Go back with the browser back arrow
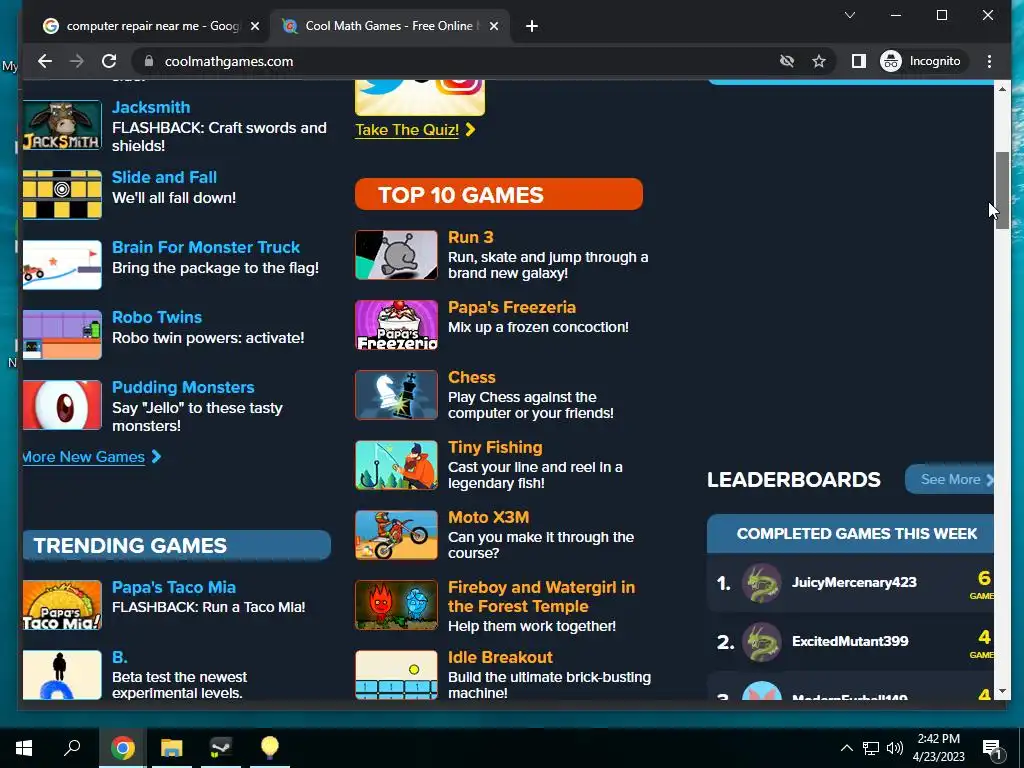Viewport: 1024px width, 768px height. tap(44, 61)
